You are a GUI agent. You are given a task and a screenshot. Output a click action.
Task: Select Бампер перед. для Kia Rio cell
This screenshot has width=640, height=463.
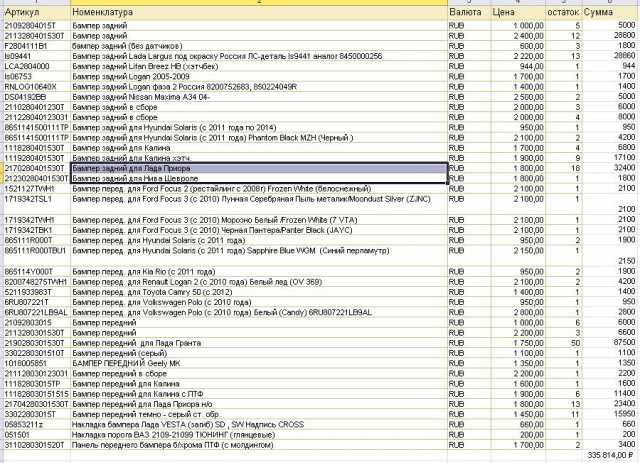click(x=259, y=272)
